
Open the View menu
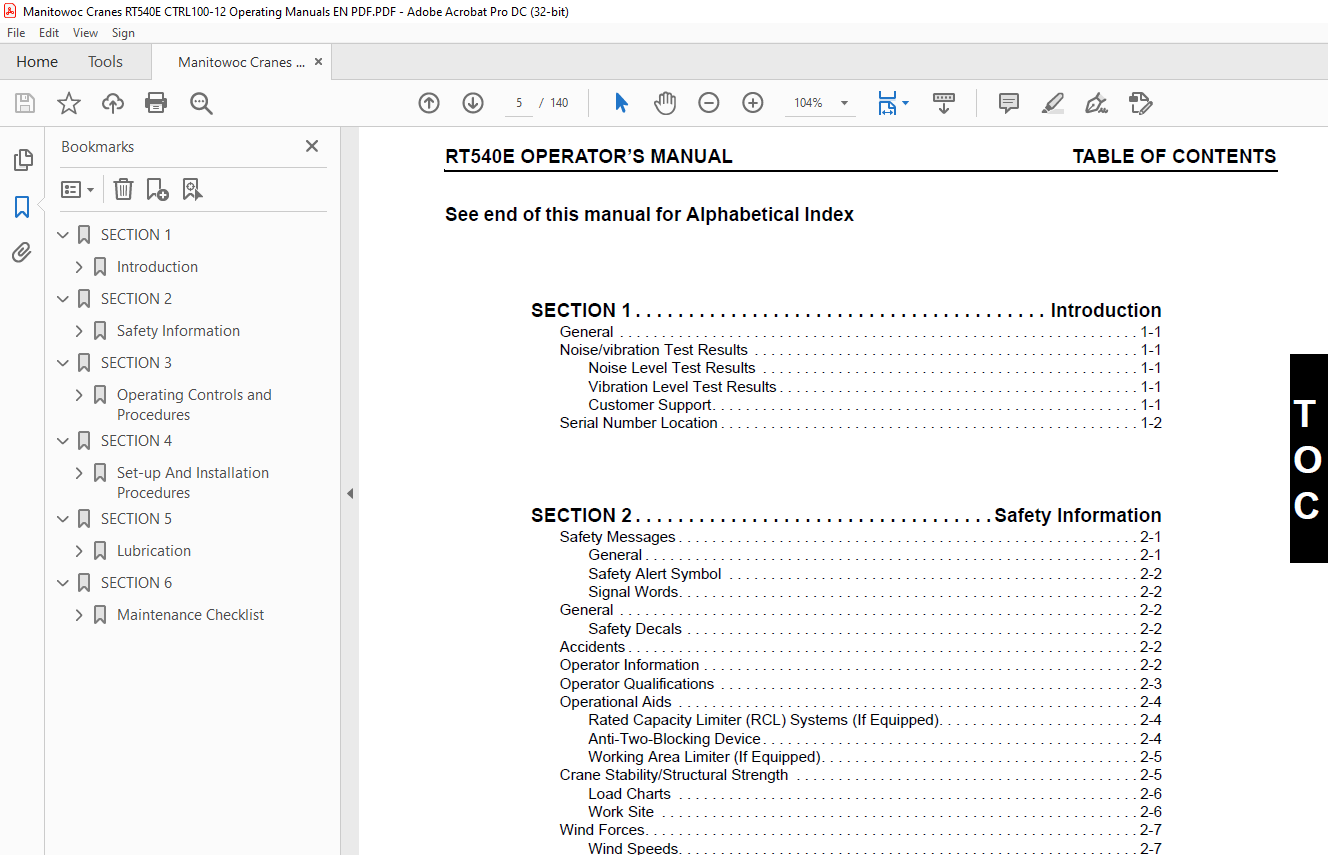(86, 33)
